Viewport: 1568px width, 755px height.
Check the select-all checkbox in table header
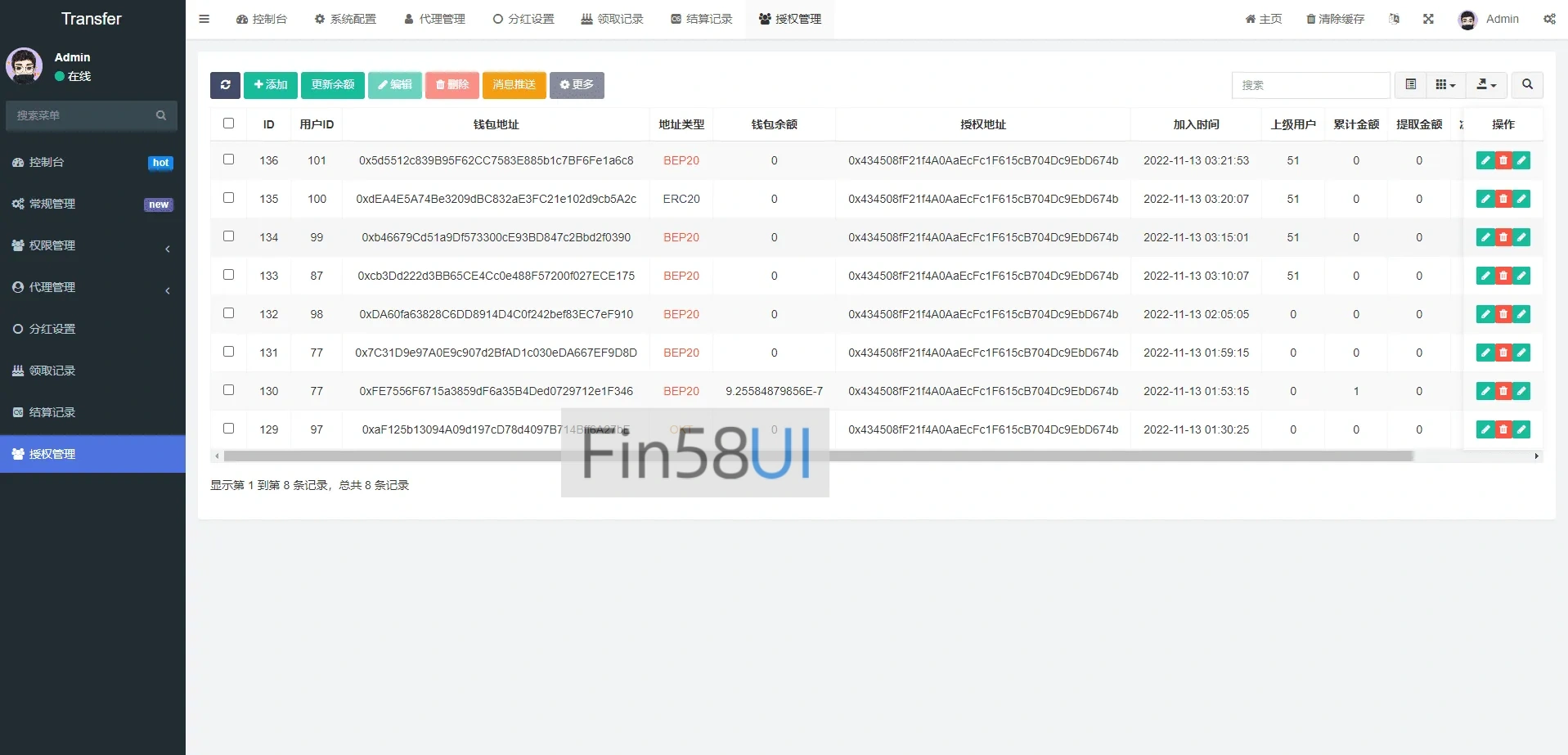point(229,124)
